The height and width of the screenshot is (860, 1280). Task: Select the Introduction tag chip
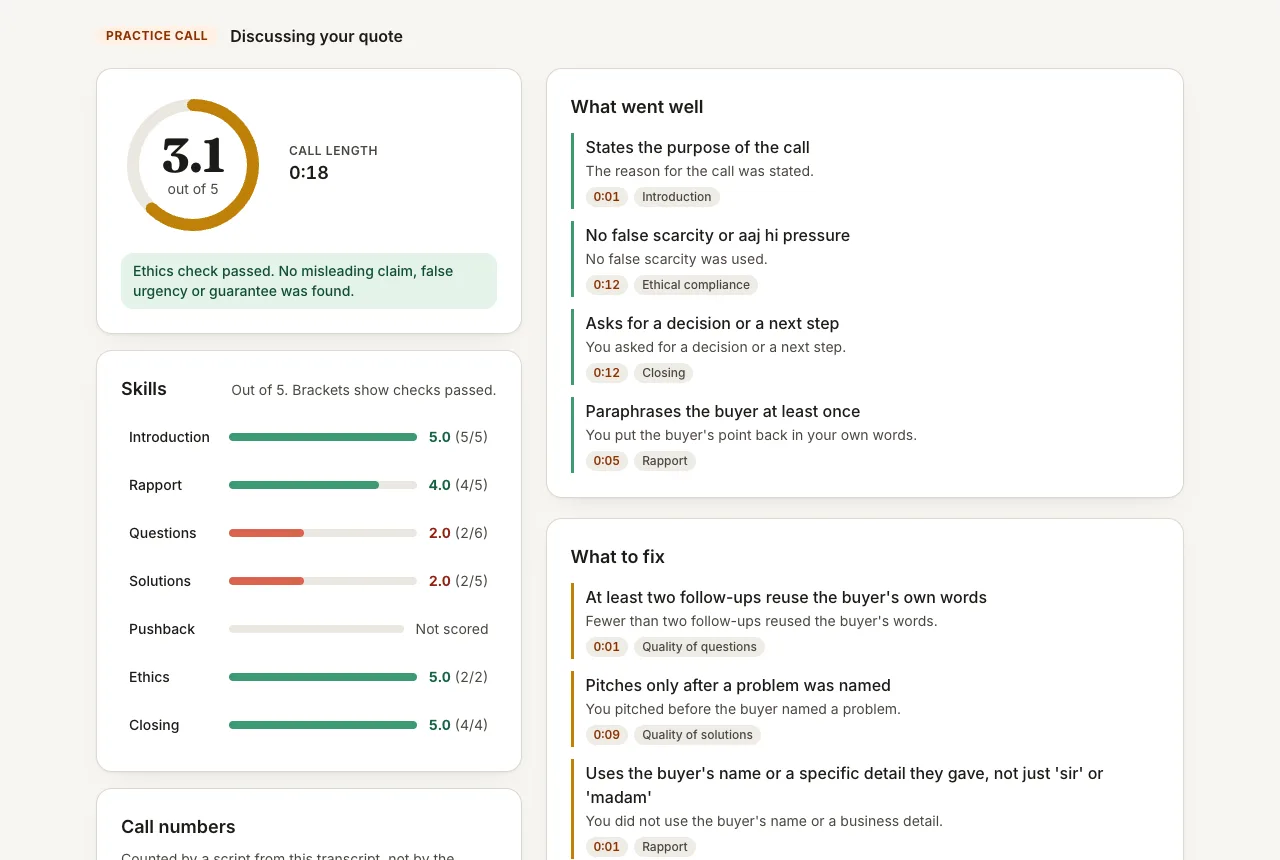coord(677,197)
